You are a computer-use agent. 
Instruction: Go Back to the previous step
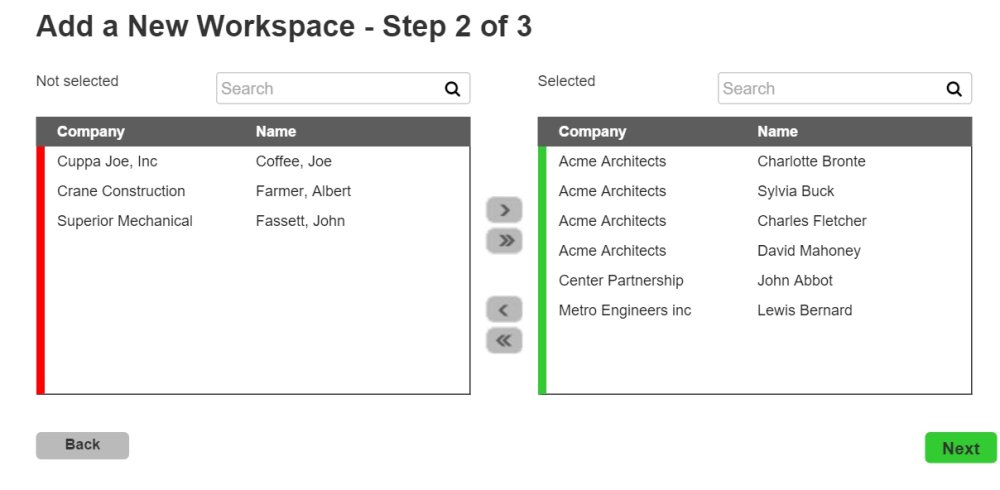[82, 445]
